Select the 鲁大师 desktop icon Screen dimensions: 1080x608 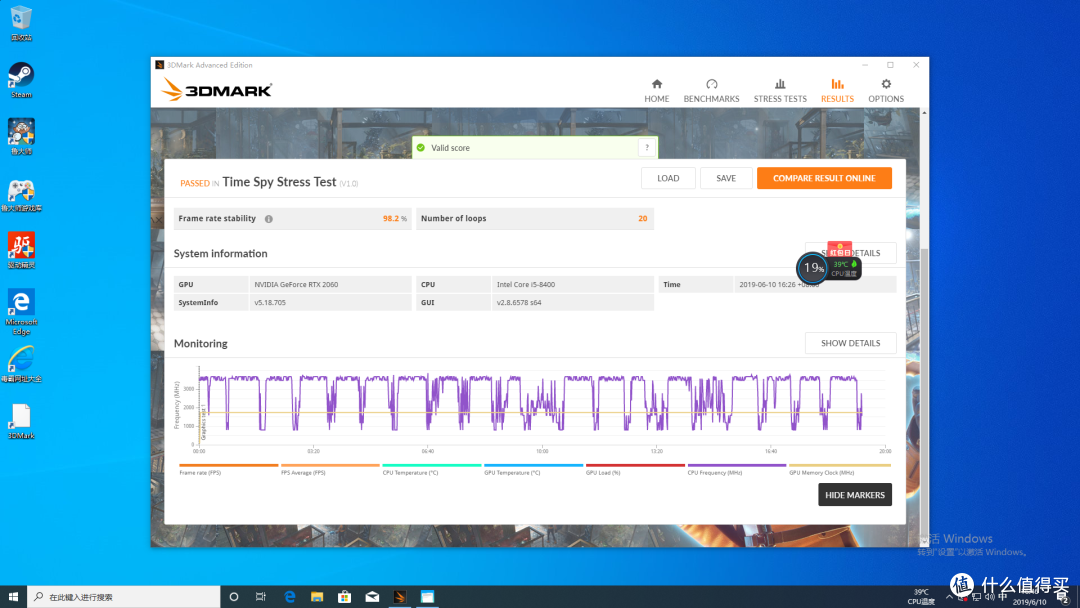pos(21,136)
